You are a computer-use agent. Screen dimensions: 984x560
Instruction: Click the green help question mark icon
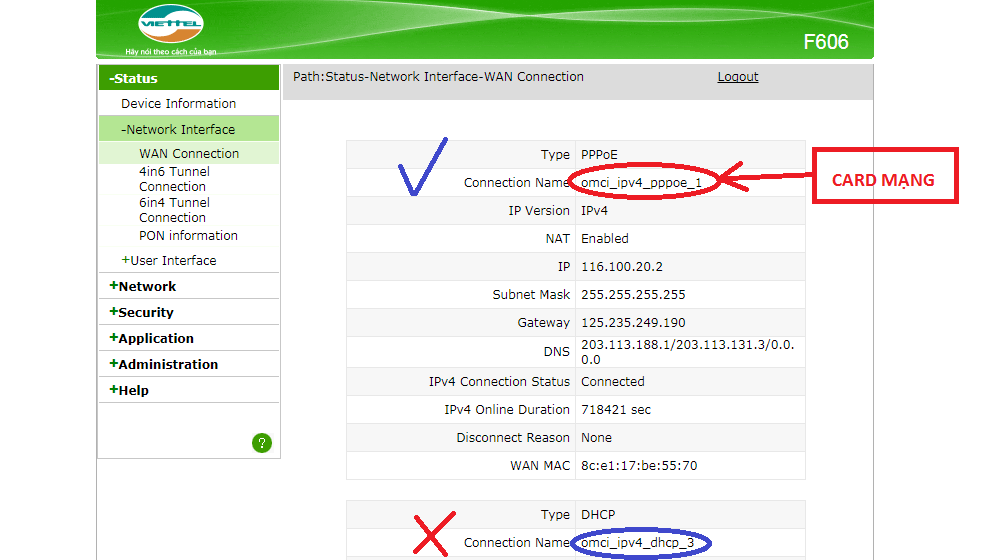click(262, 442)
